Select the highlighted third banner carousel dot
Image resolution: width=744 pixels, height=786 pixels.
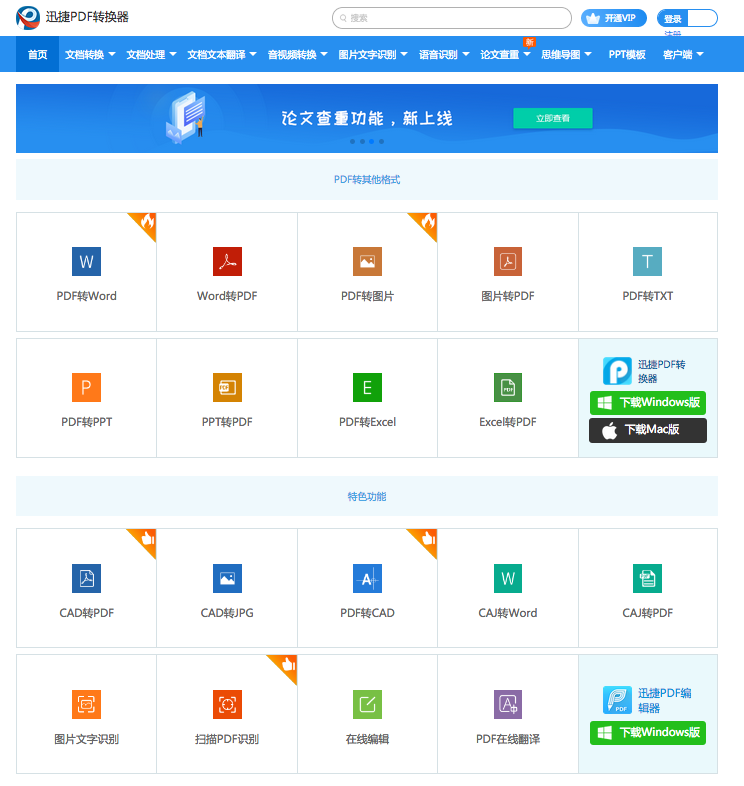coord(371,141)
